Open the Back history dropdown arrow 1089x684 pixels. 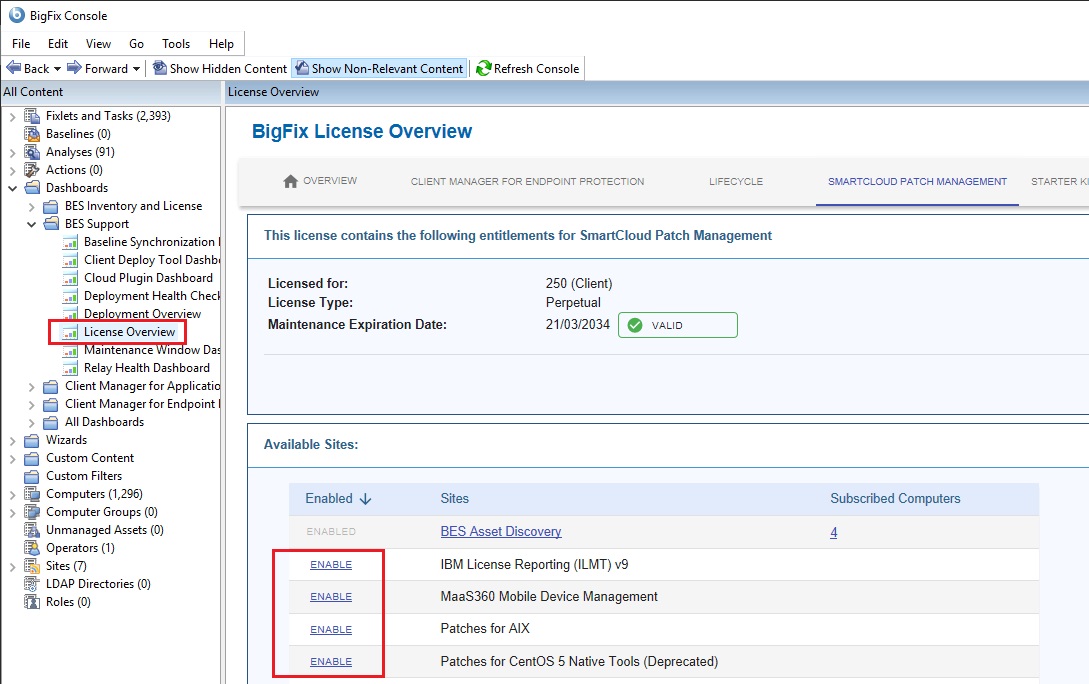click(x=57, y=69)
